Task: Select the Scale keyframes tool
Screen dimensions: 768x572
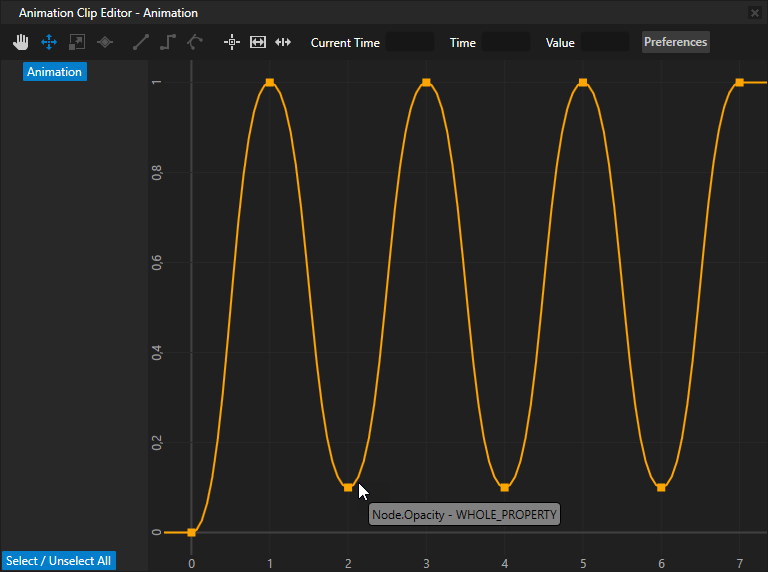Action: click(77, 42)
